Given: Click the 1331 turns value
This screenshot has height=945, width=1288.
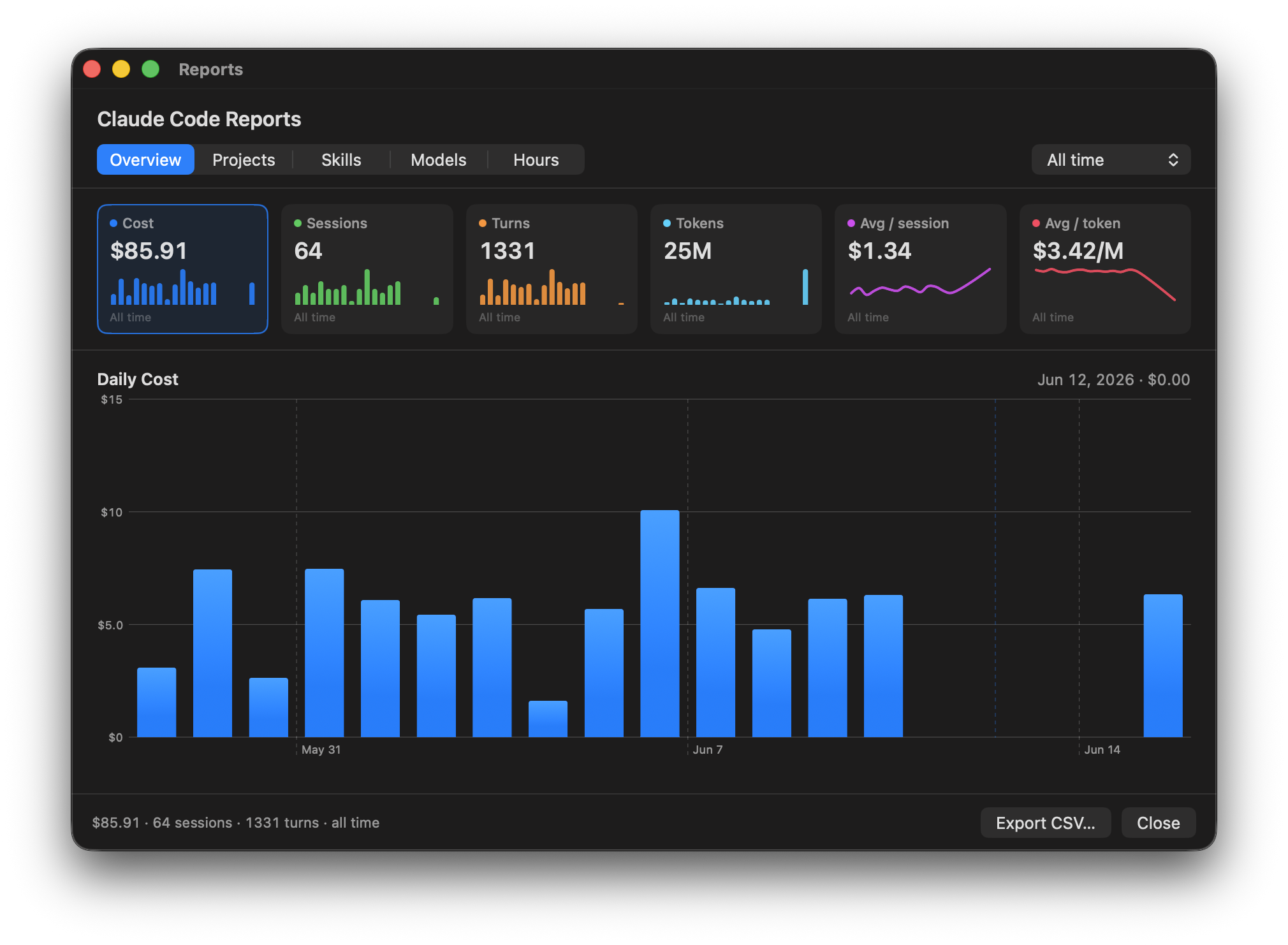Looking at the screenshot, I should pyautogui.click(x=508, y=251).
